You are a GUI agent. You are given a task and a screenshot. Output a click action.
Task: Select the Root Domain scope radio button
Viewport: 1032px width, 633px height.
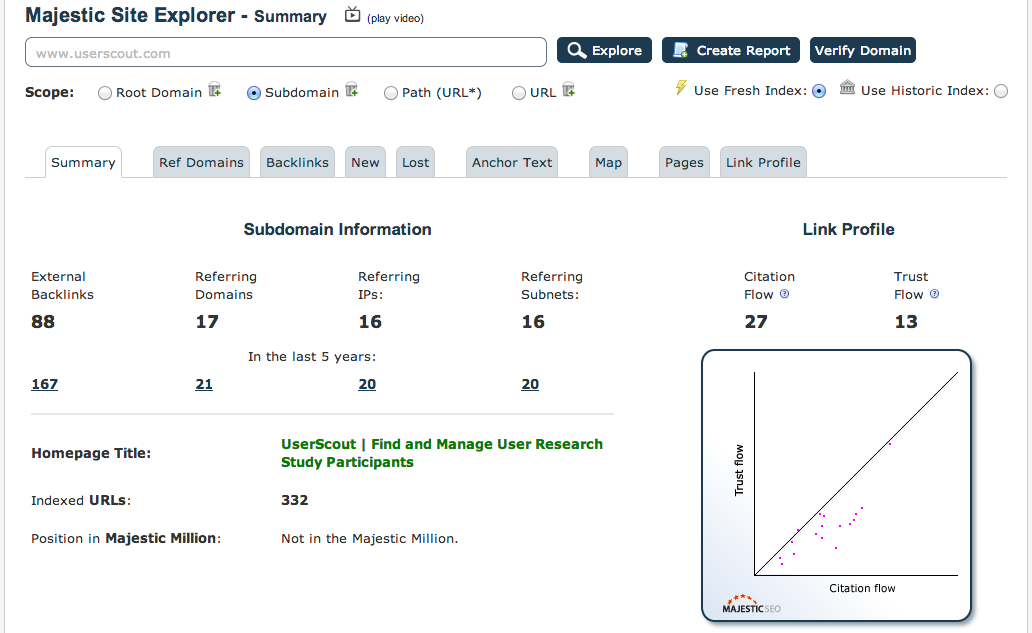(105, 93)
